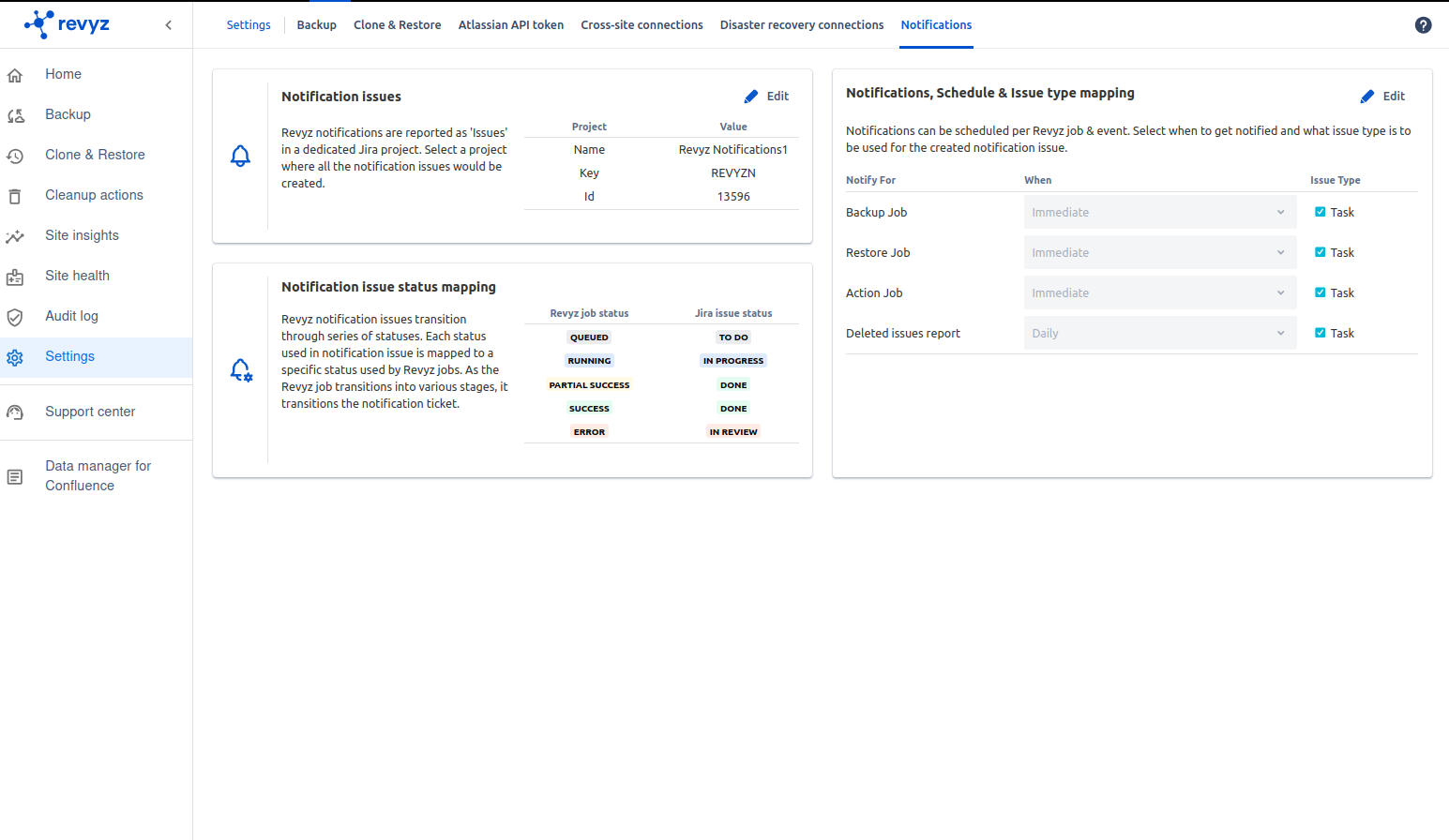This screenshot has width=1449, height=840.
Task: Click the Clone & Restore history icon
Action: click(15, 156)
